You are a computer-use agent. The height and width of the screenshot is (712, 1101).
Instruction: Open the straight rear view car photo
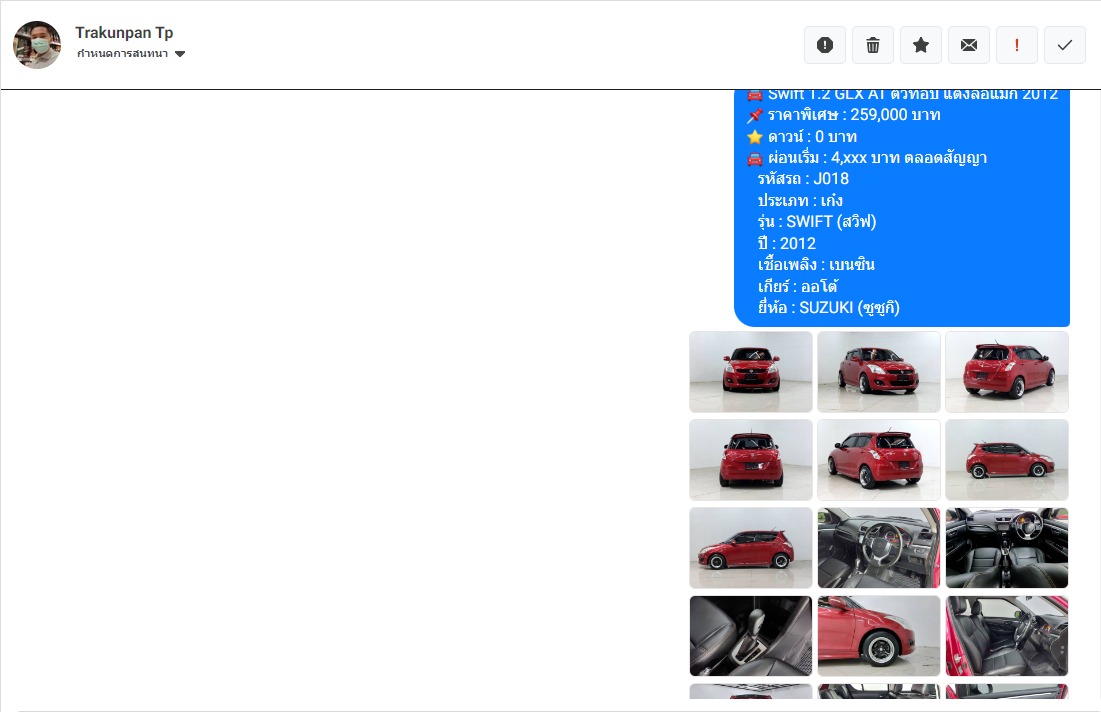751,460
